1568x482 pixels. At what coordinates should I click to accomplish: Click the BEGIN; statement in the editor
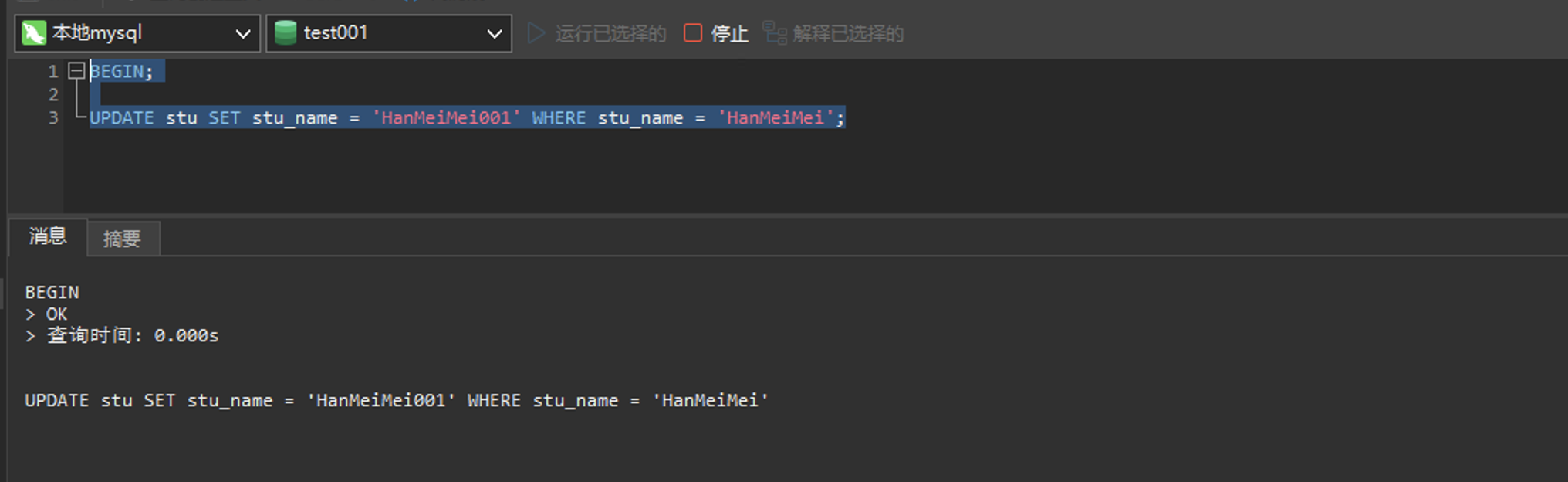point(121,72)
